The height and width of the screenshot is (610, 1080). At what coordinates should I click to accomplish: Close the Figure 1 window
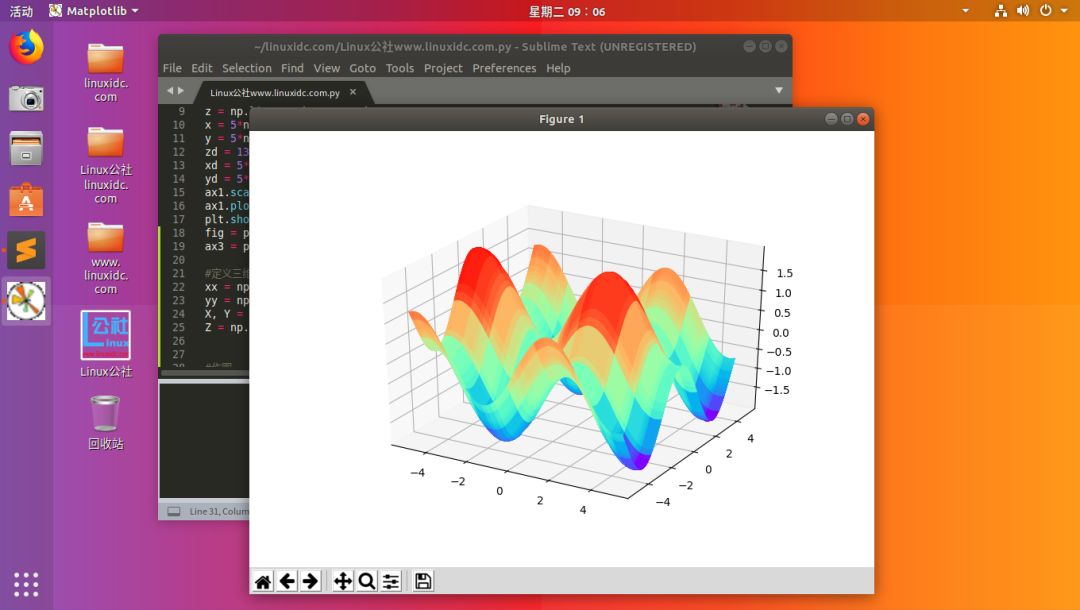tap(863, 119)
